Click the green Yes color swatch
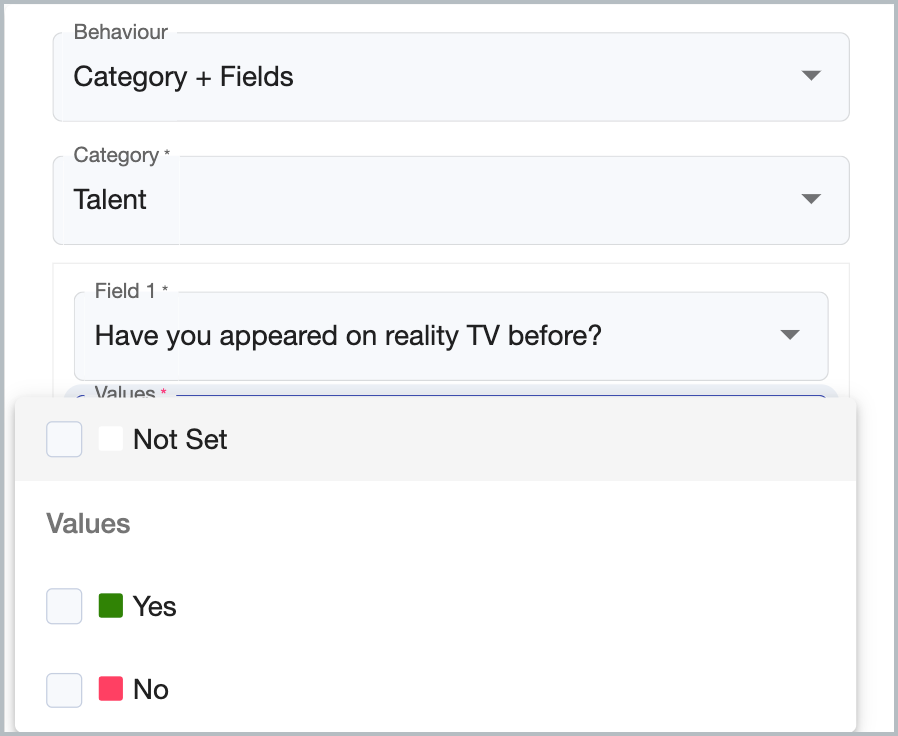The image size is (898, 736). [x=110, y=606]
